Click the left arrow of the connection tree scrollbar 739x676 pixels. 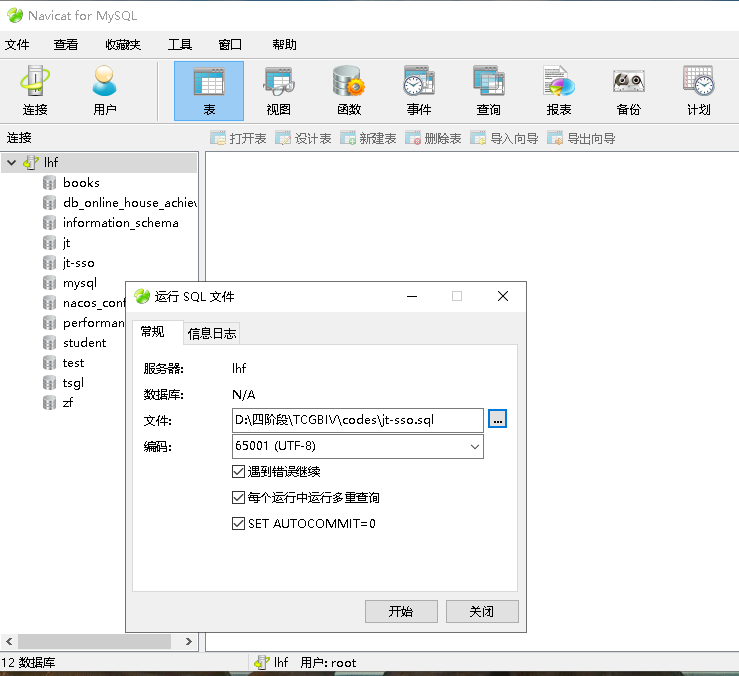point(9,642)
